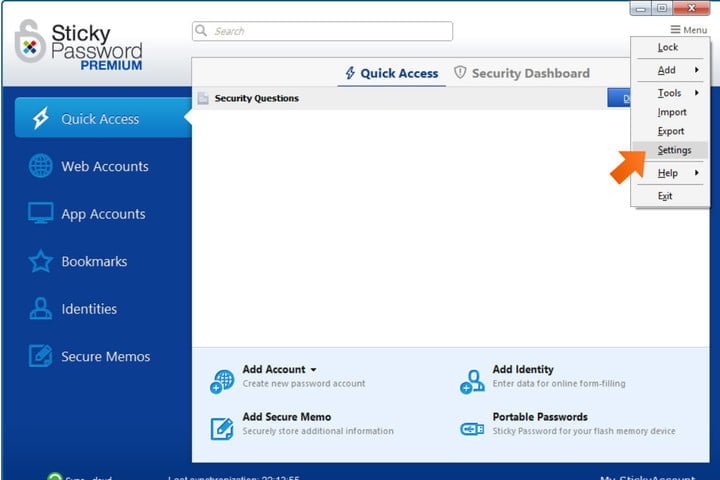Select the Security Questions row
Viewport: 720px width, 480px height.
tap(399, 98)
